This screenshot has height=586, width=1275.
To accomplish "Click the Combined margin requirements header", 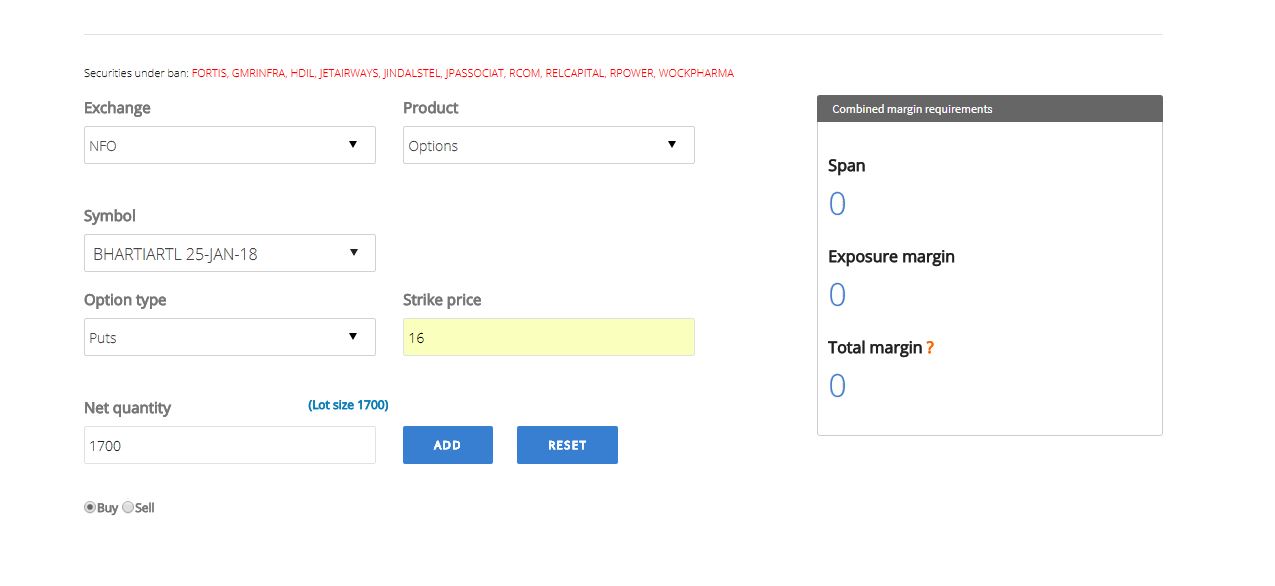I will (990, 109).
